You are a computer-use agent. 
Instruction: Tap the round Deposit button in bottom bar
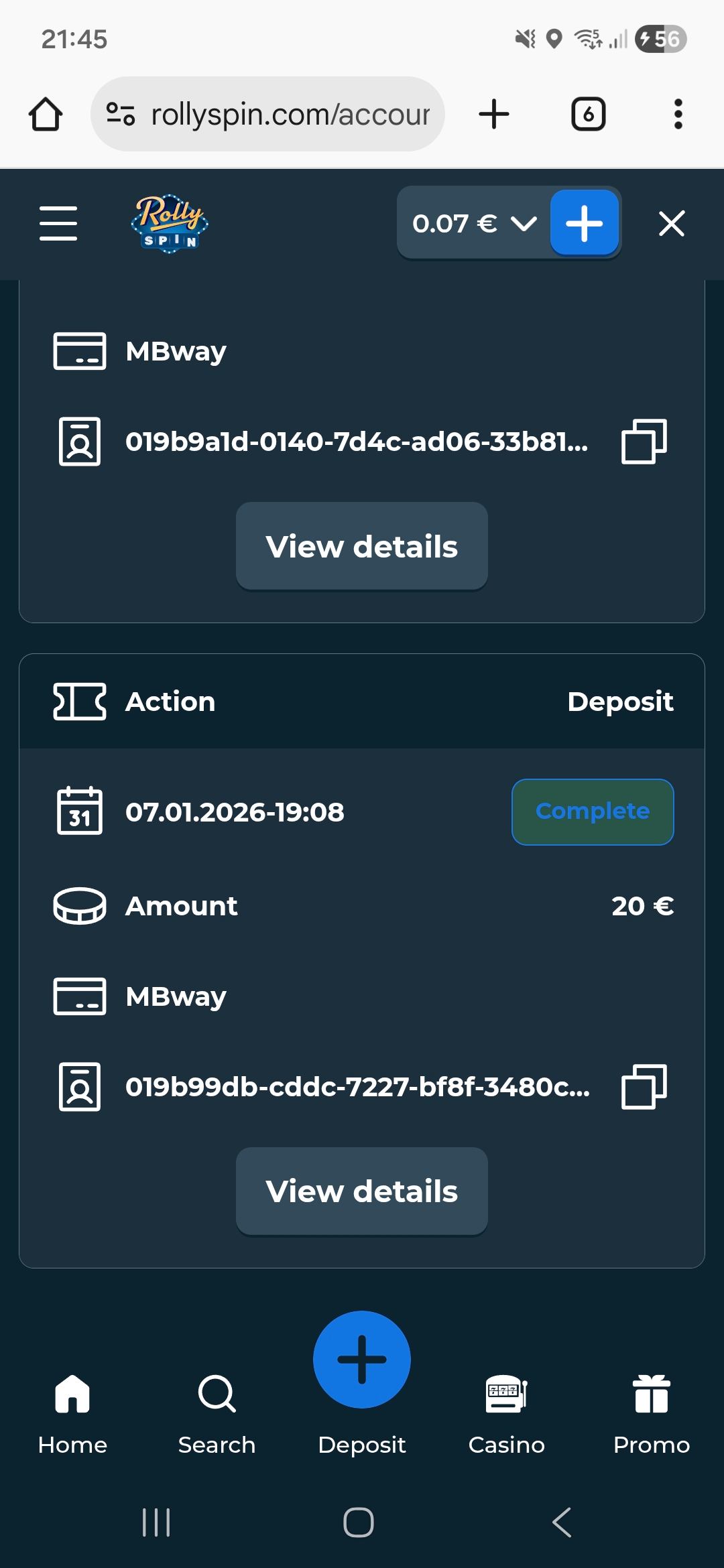[x=362, y=1360]
